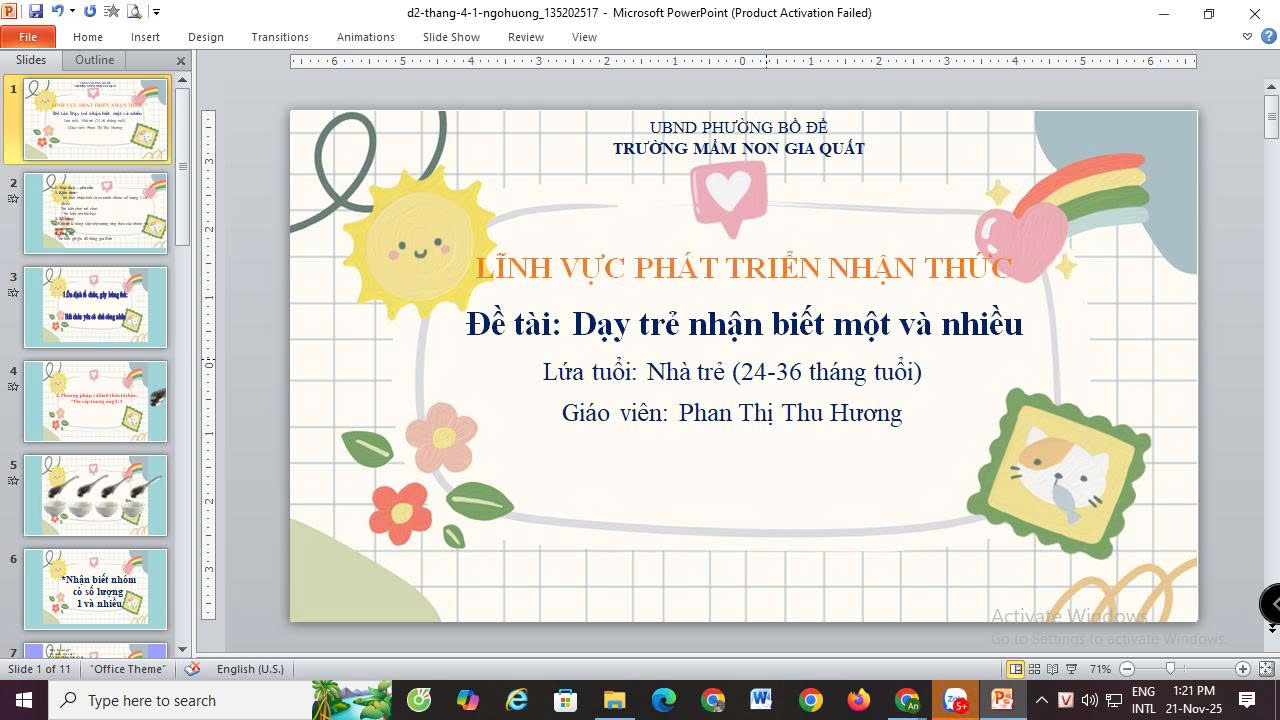Switch to Slide Sorter view
Viewport: 1280px width, 720px height.
coord(1035,669)
